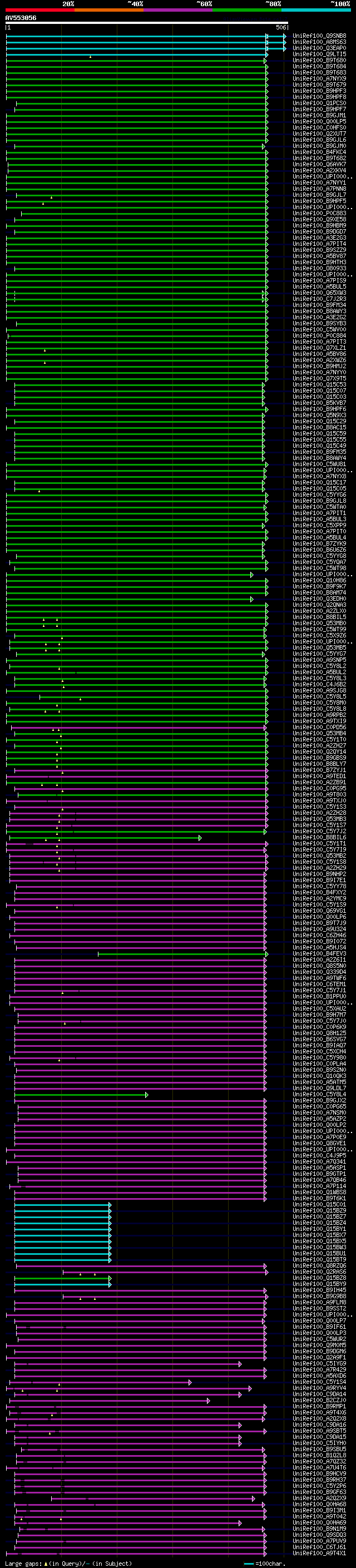Select the UniRef100_P0C883 label

pos(319,213)
